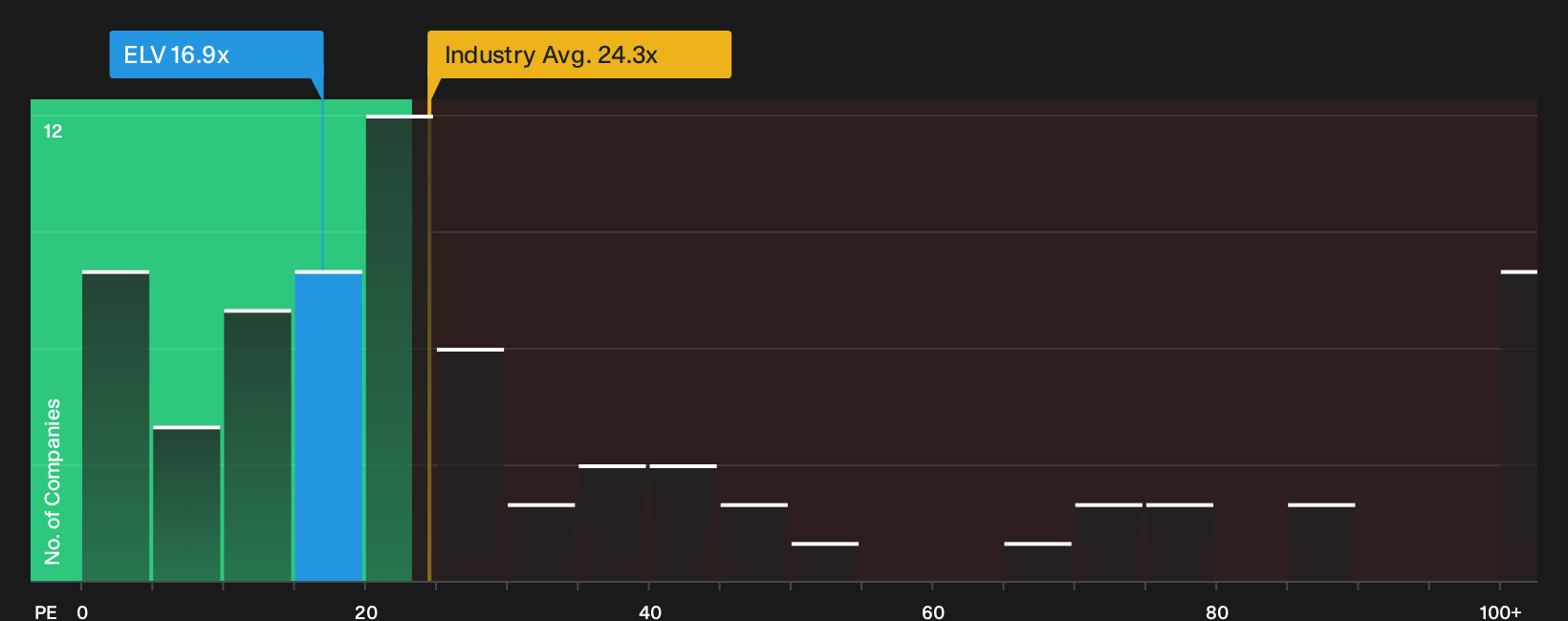Click the No. of Companies axis label
Image resolution: width=1568 pixels, height=621 pixels.
click(x=53, y=481)
